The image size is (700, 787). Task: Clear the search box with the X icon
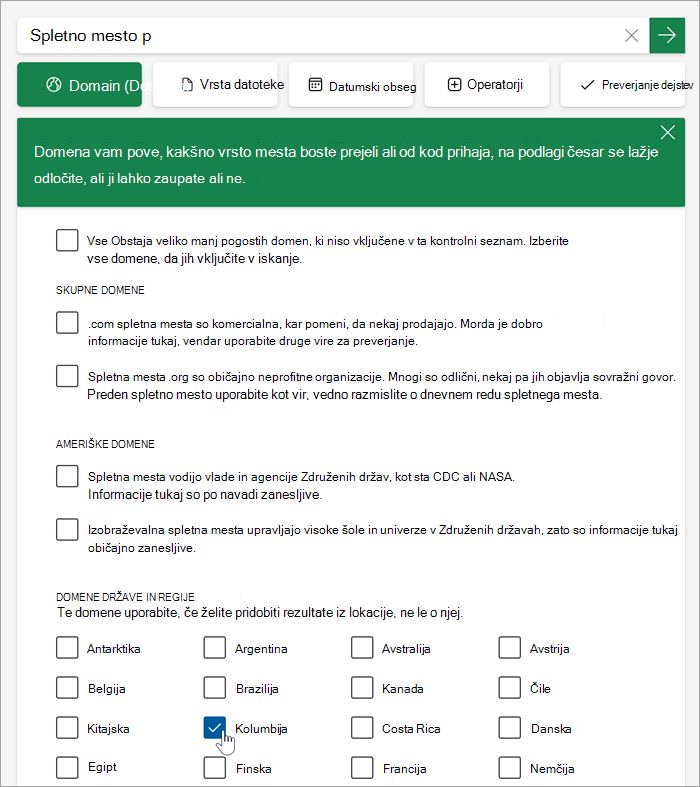pos(631,35)
